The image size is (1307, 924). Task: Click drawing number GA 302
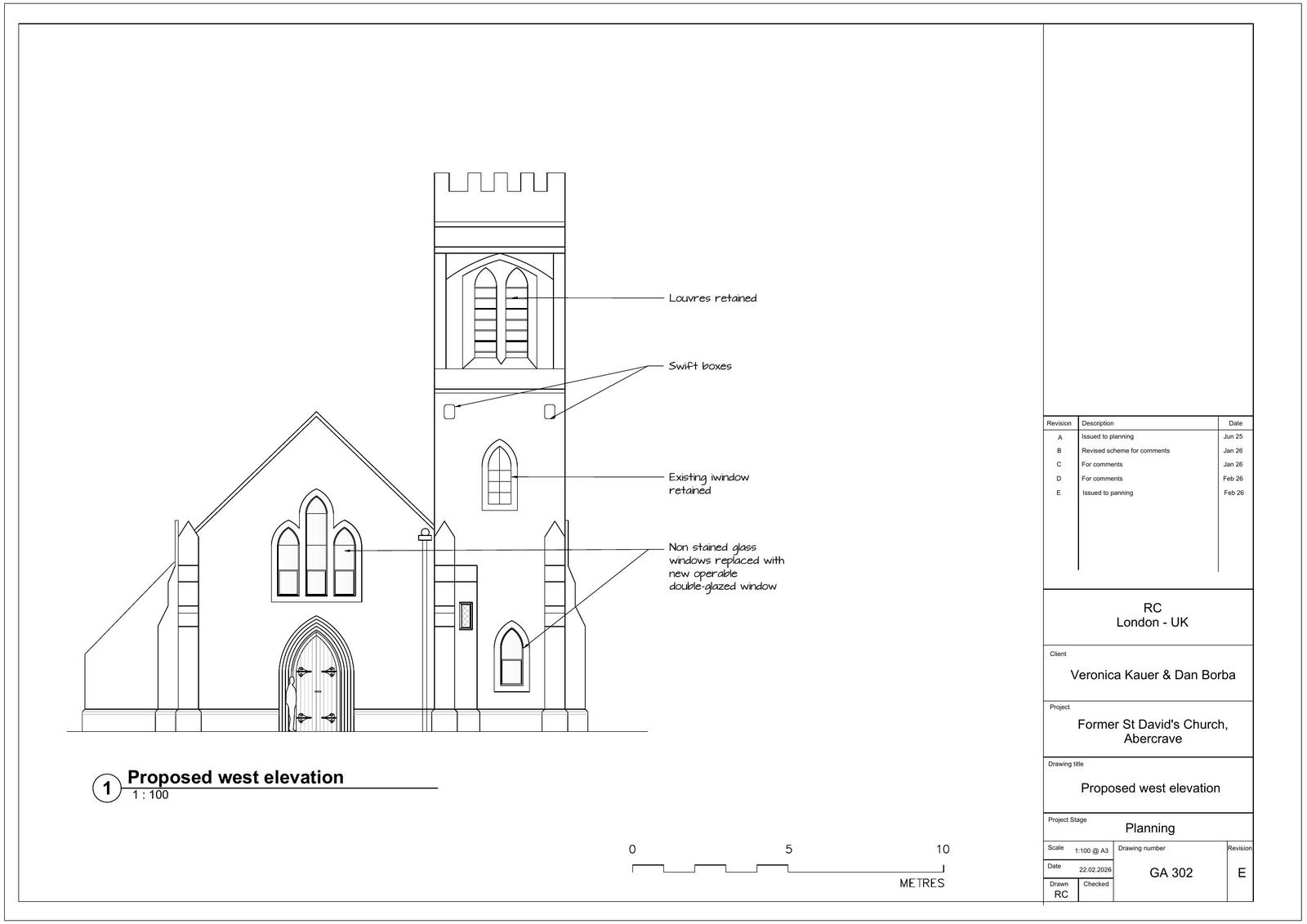pyautogui.click(x=1171, y=873)
